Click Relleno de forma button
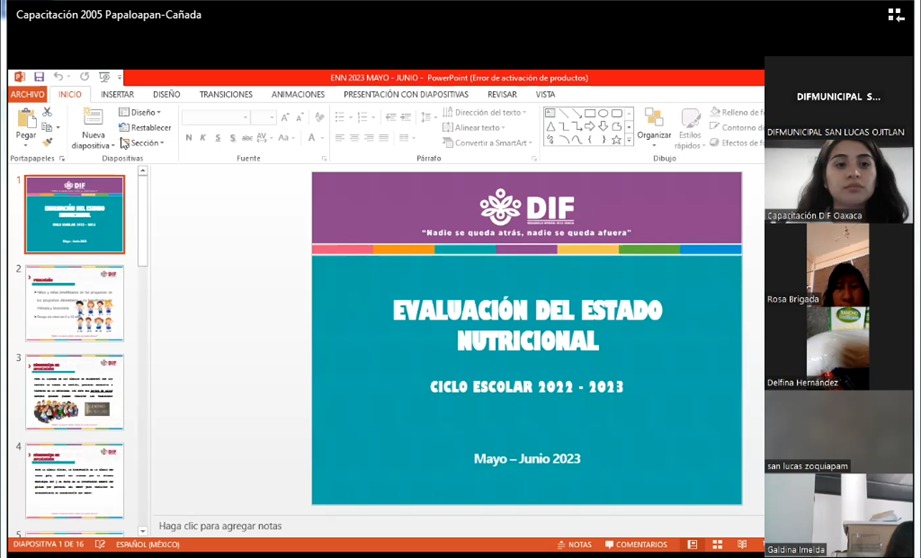This screenshot has height=558, width=921. click(x=737, y=112)
